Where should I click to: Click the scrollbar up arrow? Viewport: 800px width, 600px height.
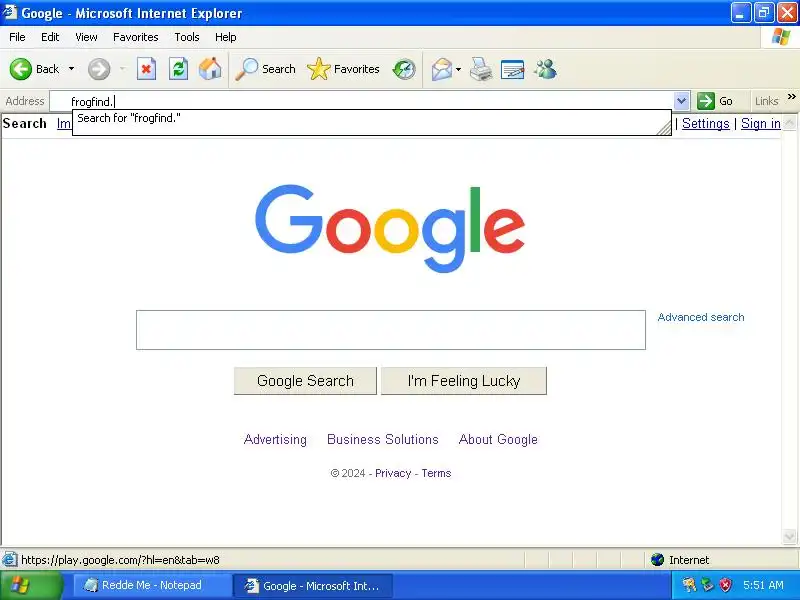pyautogui.click(x=789, y=122)
